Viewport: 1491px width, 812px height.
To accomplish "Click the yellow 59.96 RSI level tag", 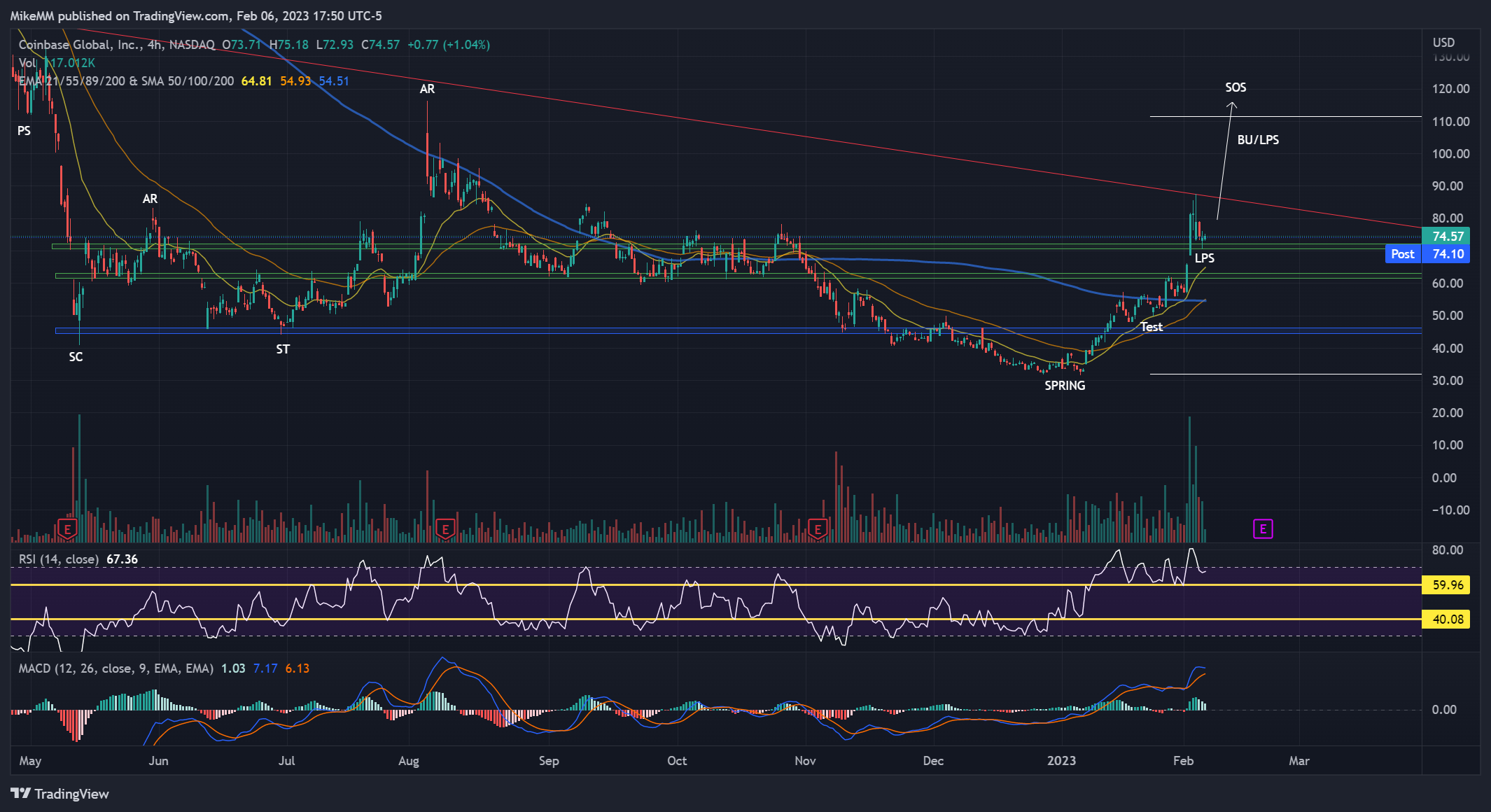I will (x=1445, y=584).
